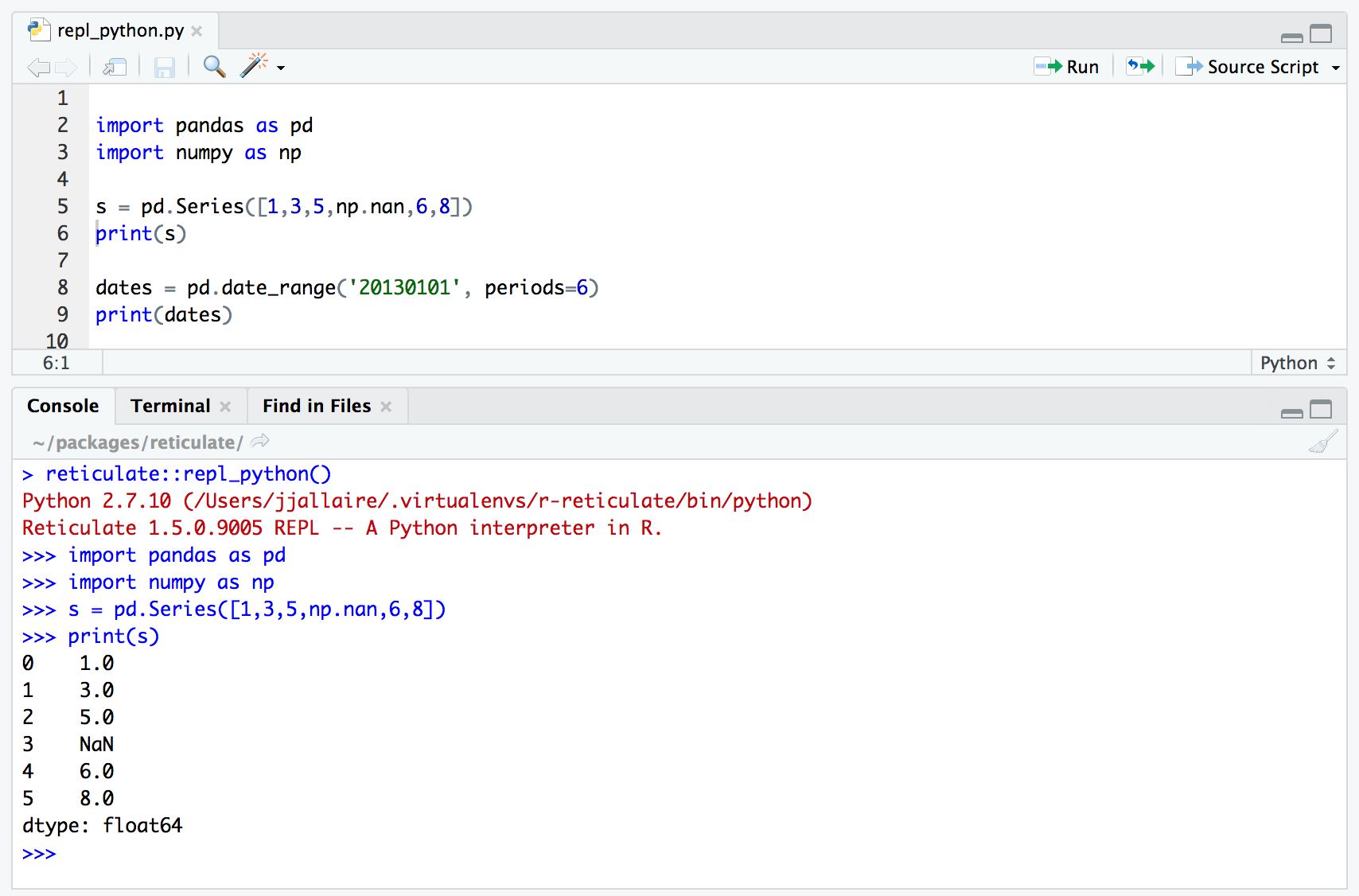Clear console with the broom icon
The height and width of the screenshot is (896, 1359).
(1322, 442)
